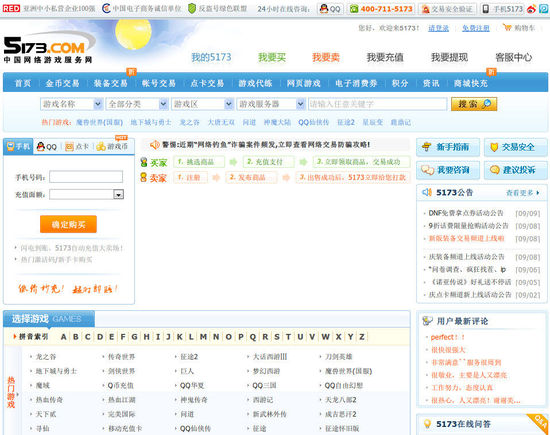Viewport: 550px width, 435px height.
Task: Click the 免费注册 register link
Action: pyautogui.click(x=476, y=28)
